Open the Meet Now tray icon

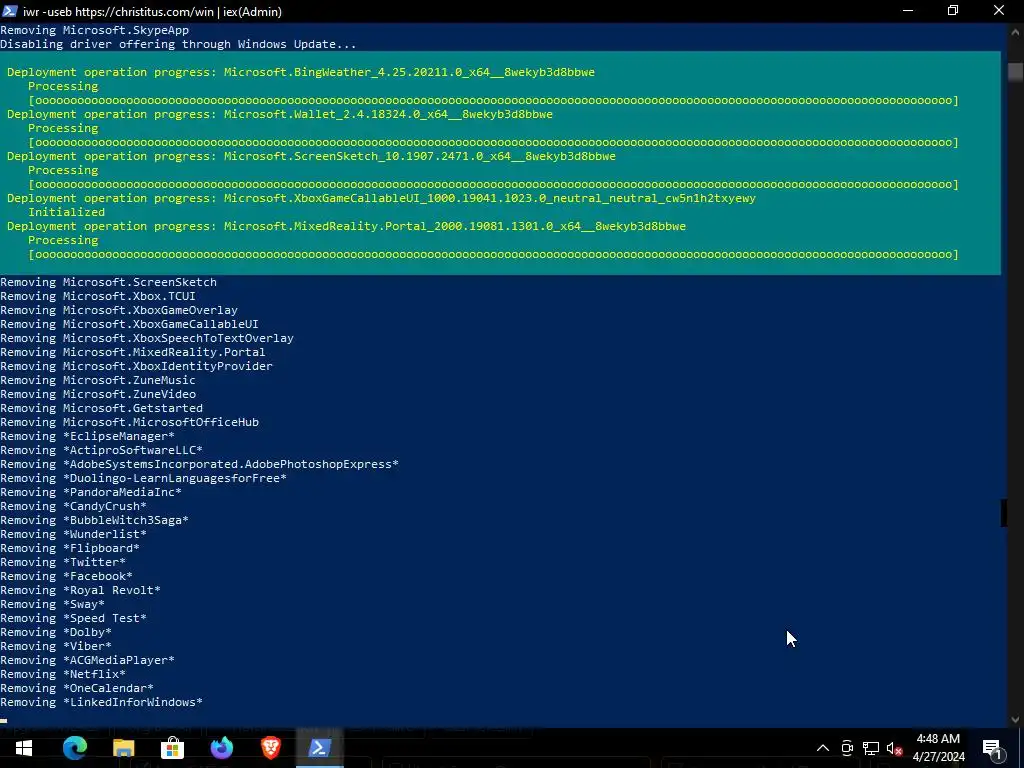point(847,748)
